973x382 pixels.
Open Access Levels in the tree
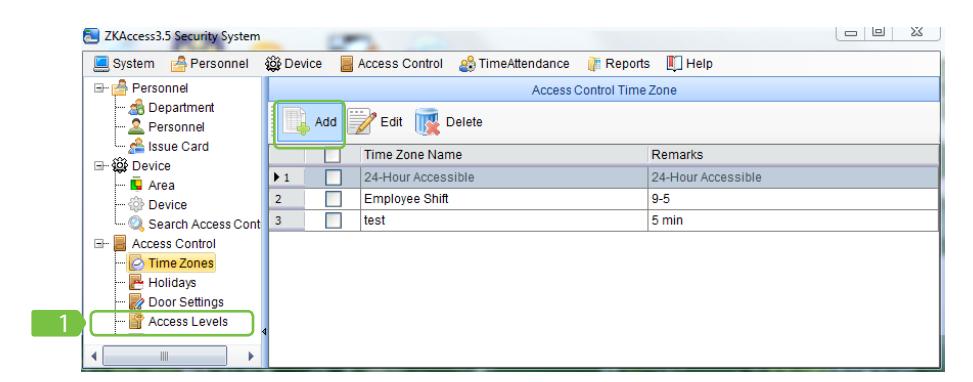188,321
